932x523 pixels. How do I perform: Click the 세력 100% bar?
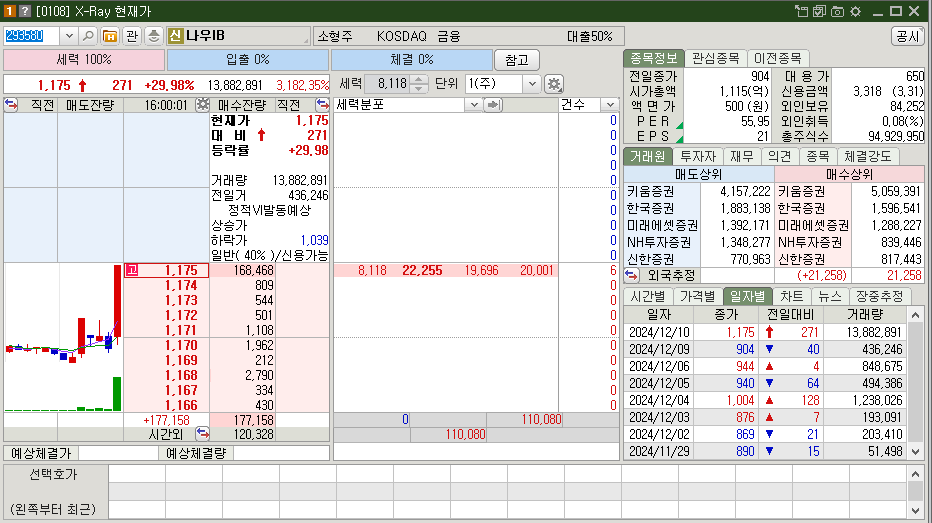tap(84, 60)
